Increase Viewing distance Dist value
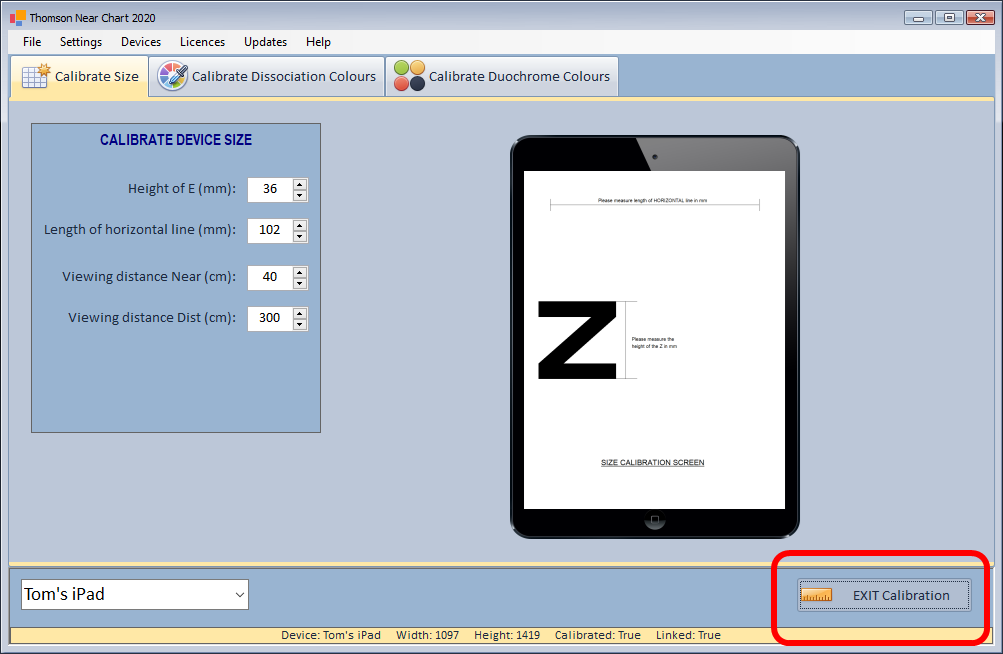 click(x=300, y=313)
